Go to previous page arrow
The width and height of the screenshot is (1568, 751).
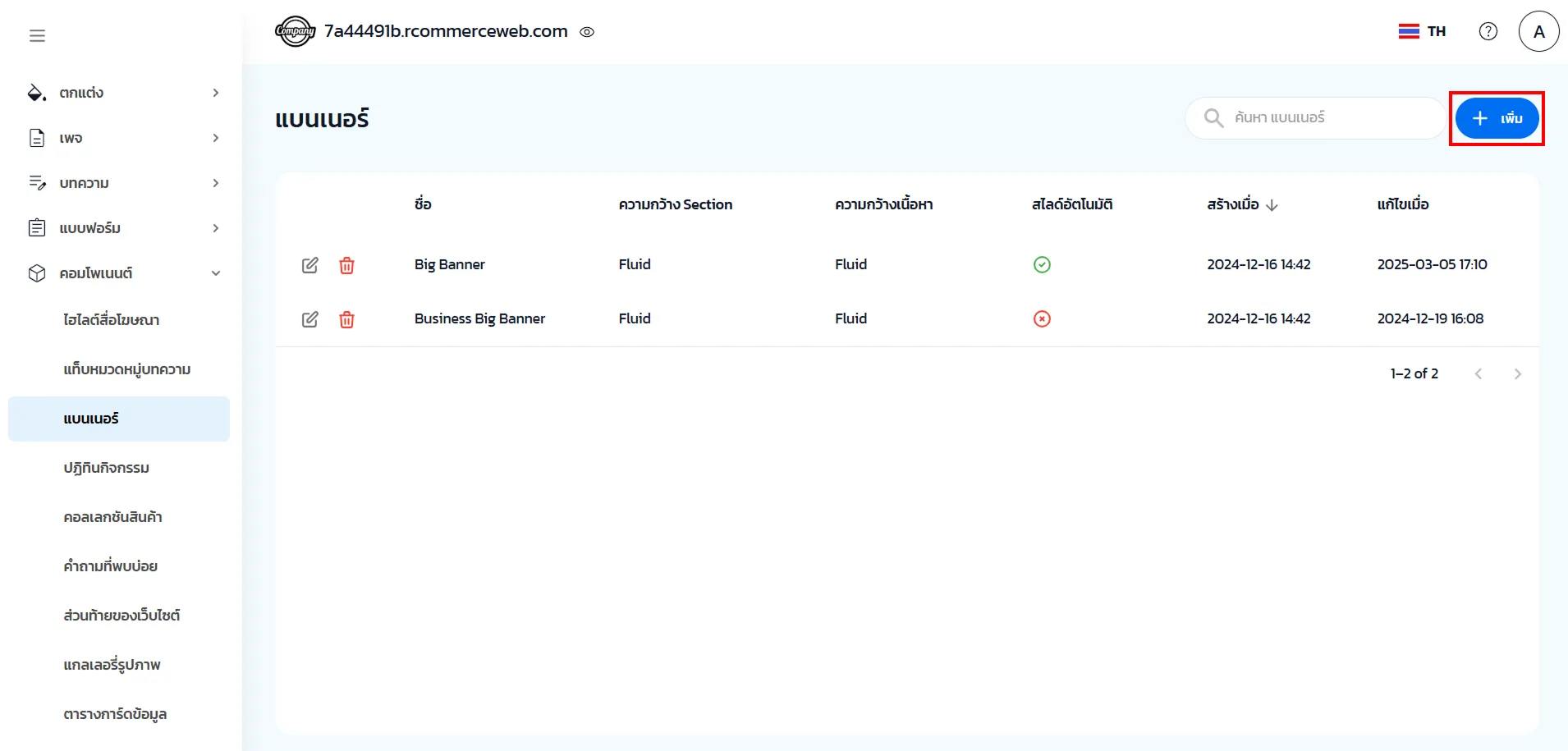[x=1479, y=374]
